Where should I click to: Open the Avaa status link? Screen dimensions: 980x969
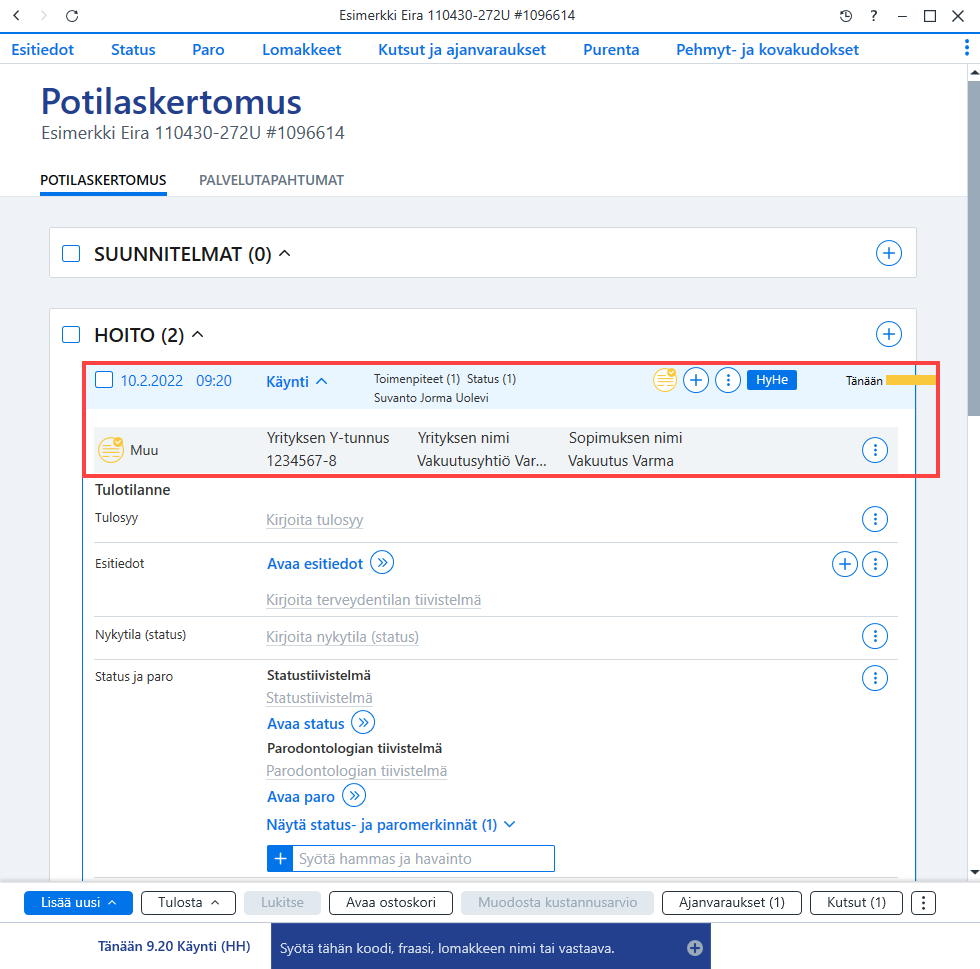point(306,724)
